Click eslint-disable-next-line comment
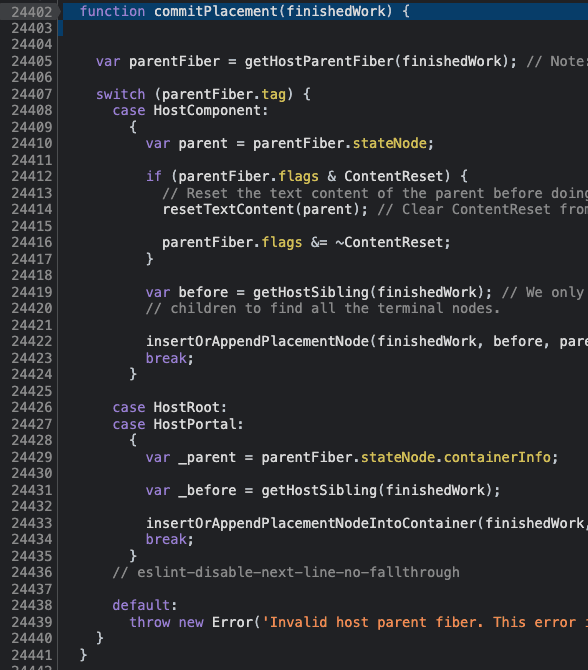Screen dimensions: 588x670 point(286,572)
